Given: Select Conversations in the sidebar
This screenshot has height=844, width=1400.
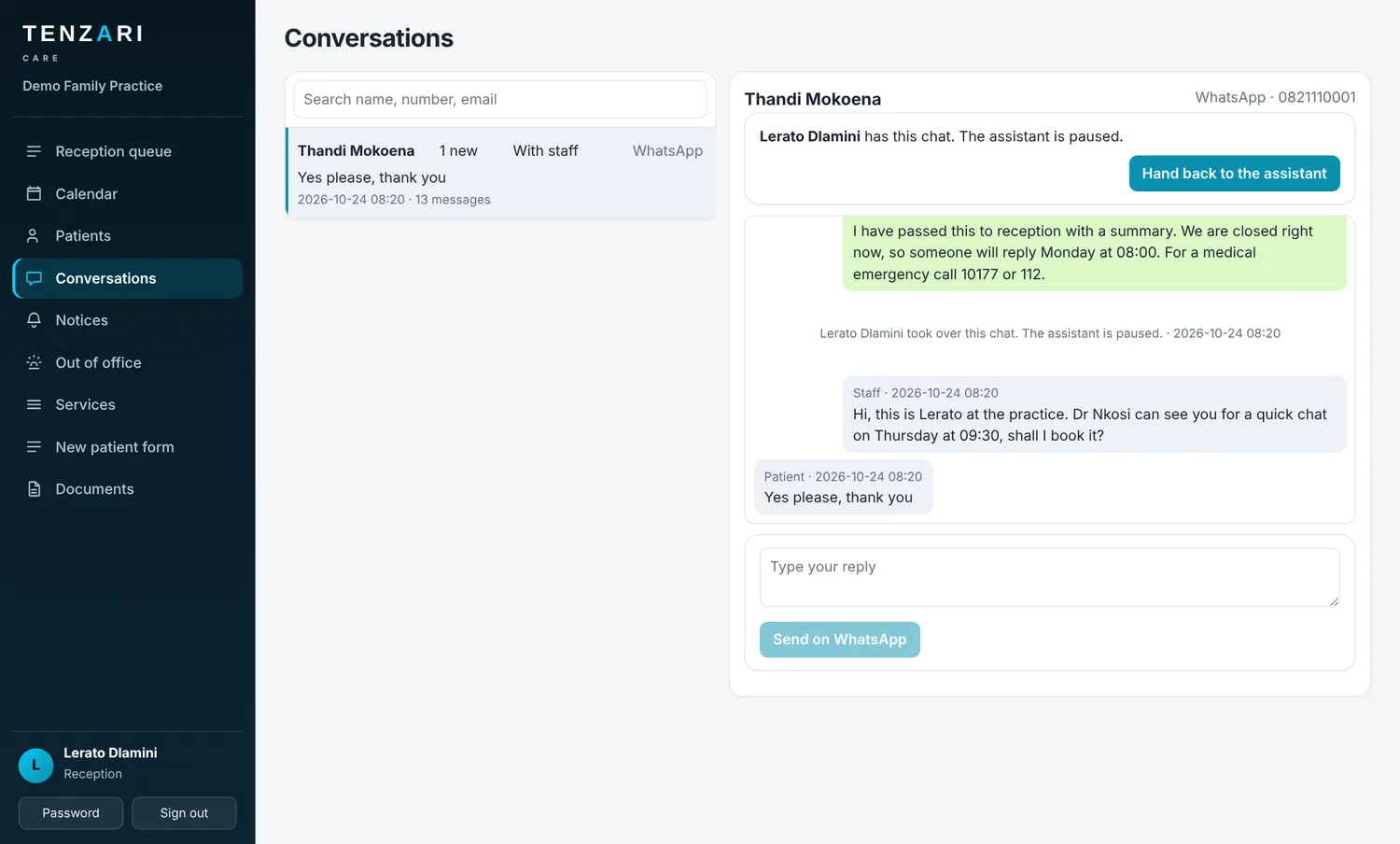Looking at the screenshot, I should [128, 278].
